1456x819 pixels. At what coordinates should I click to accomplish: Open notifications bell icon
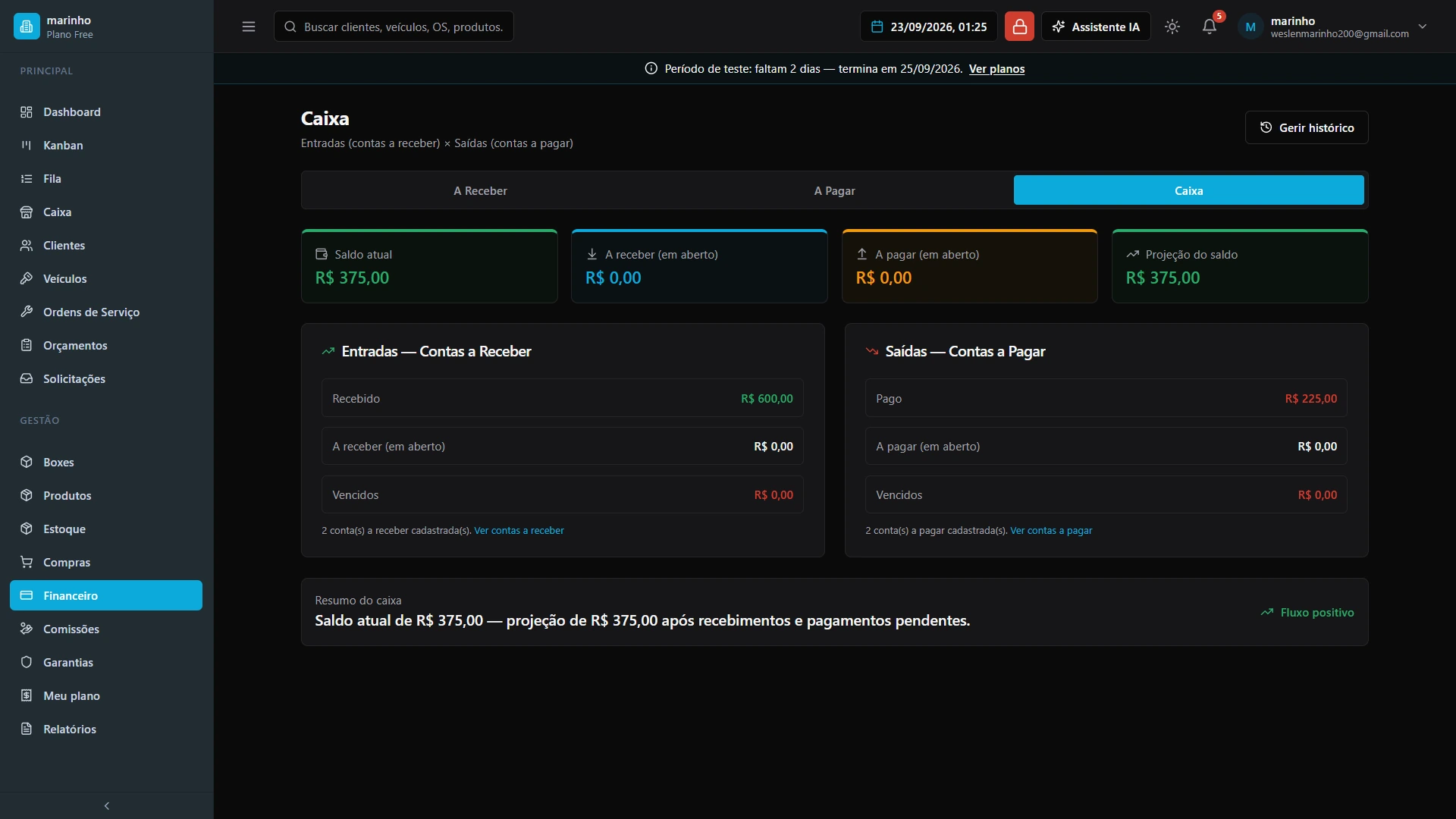[1210, 27]
